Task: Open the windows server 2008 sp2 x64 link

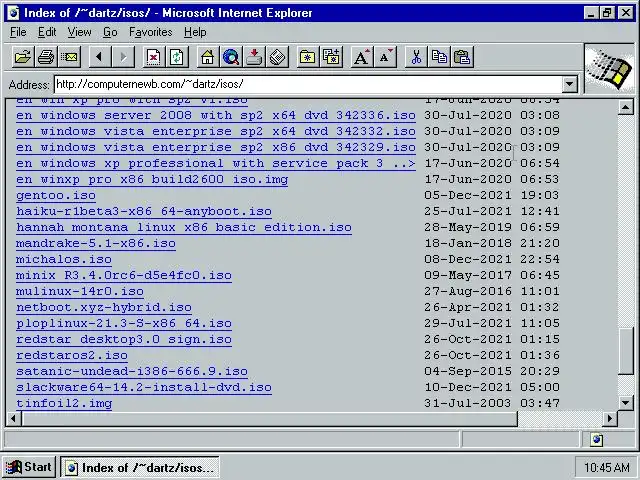Action: [x=216, y=116]
